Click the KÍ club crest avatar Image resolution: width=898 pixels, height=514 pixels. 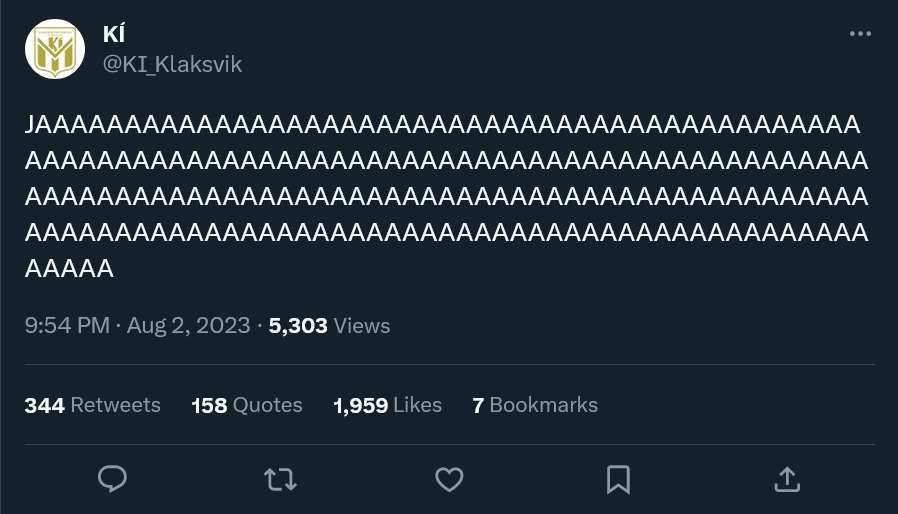point(55,49)
